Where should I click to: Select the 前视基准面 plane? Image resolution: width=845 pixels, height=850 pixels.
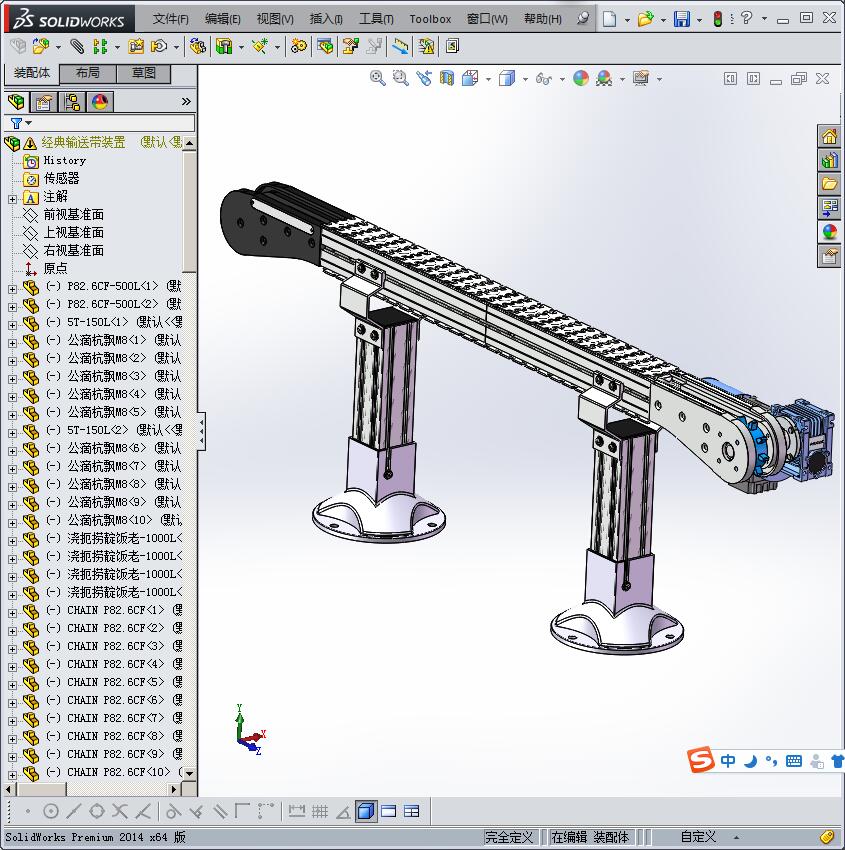tap(73, 215)
